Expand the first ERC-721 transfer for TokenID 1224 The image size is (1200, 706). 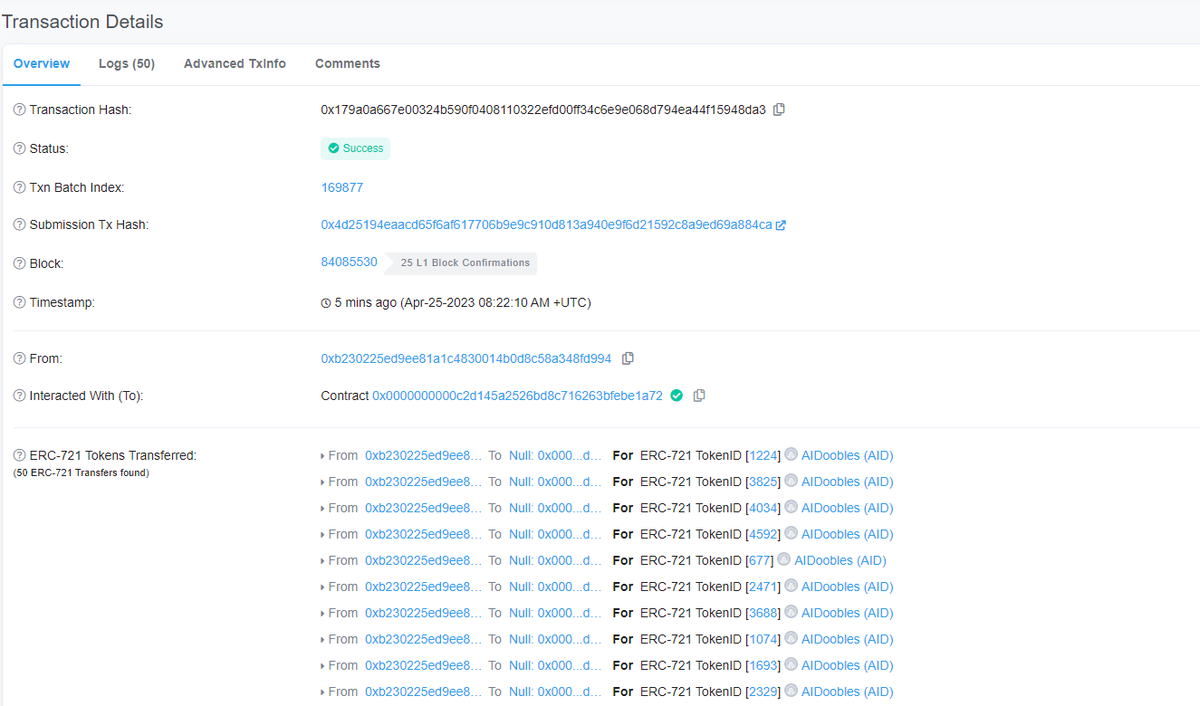click(324, 455)
